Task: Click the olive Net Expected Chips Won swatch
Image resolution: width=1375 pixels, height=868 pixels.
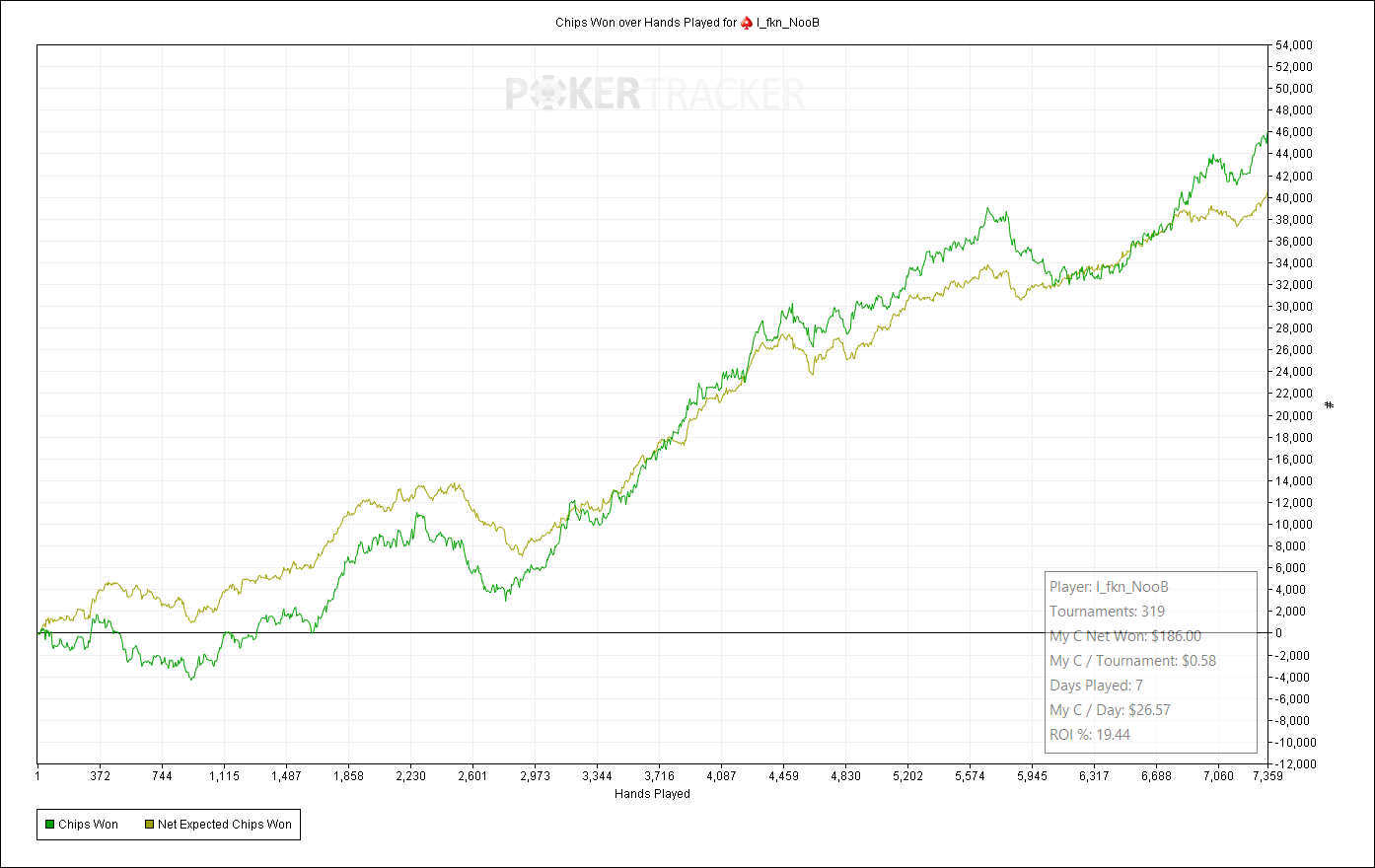Action: (149, 825)
